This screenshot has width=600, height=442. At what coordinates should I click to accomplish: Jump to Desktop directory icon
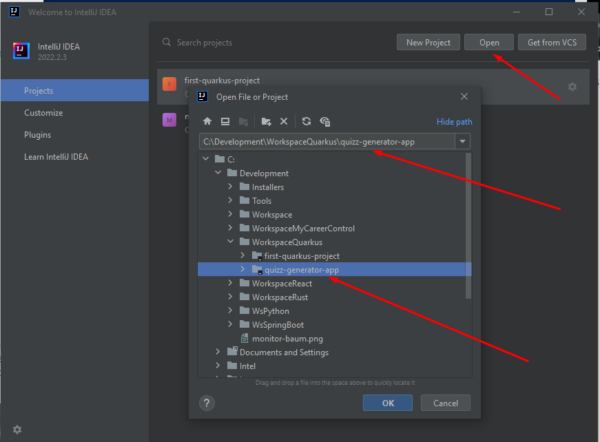225,121
